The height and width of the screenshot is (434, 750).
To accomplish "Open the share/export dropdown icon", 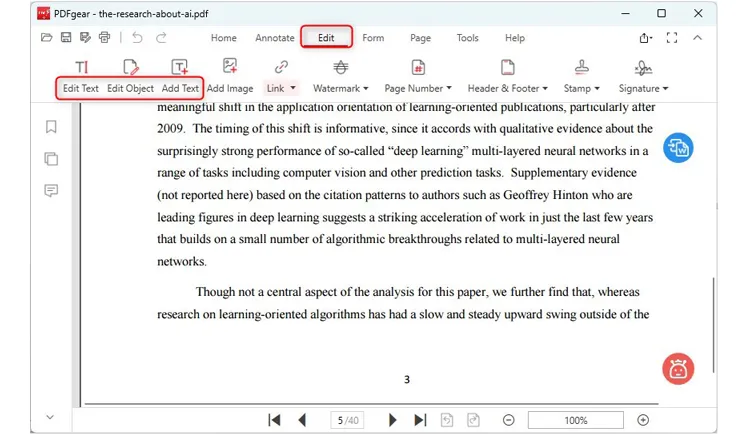I will click(646, 38).
